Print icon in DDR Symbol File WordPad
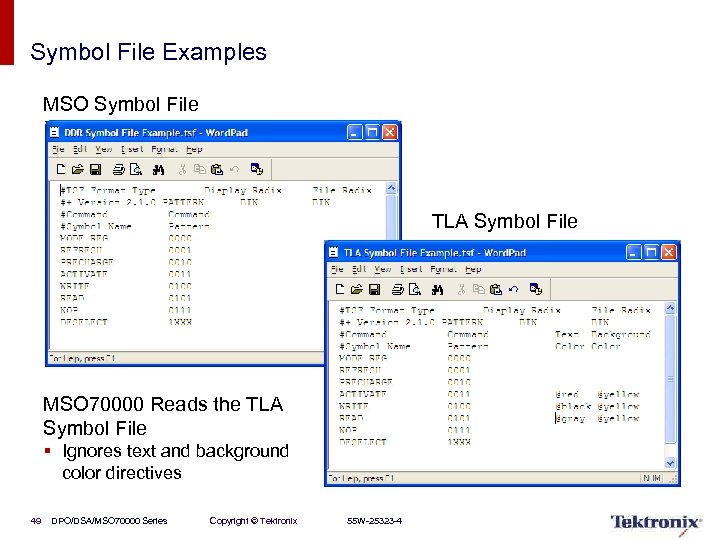 tap(118, 170)
